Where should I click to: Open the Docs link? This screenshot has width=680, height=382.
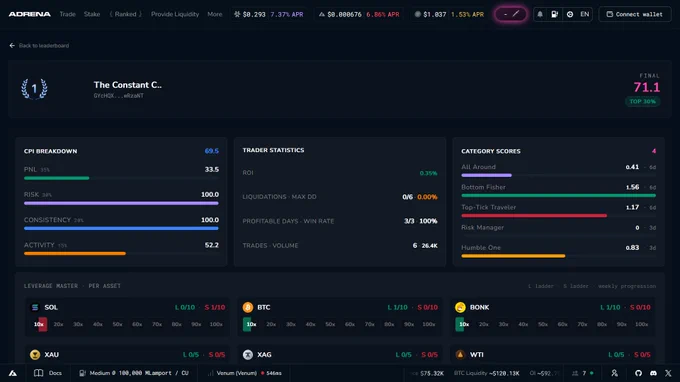tap(55, 373)
